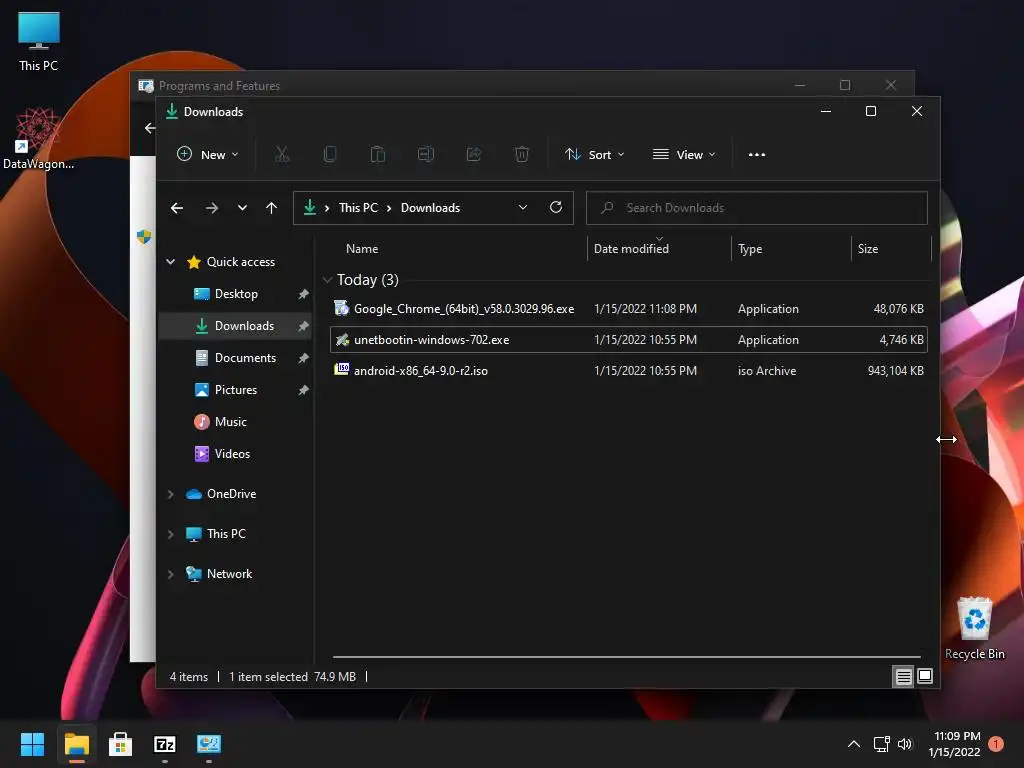The height and width of the screenshot is (768, 1024).
Task: Click the Rename icon in toolbar
Action: pyautogui.click(x=426, y=154)
